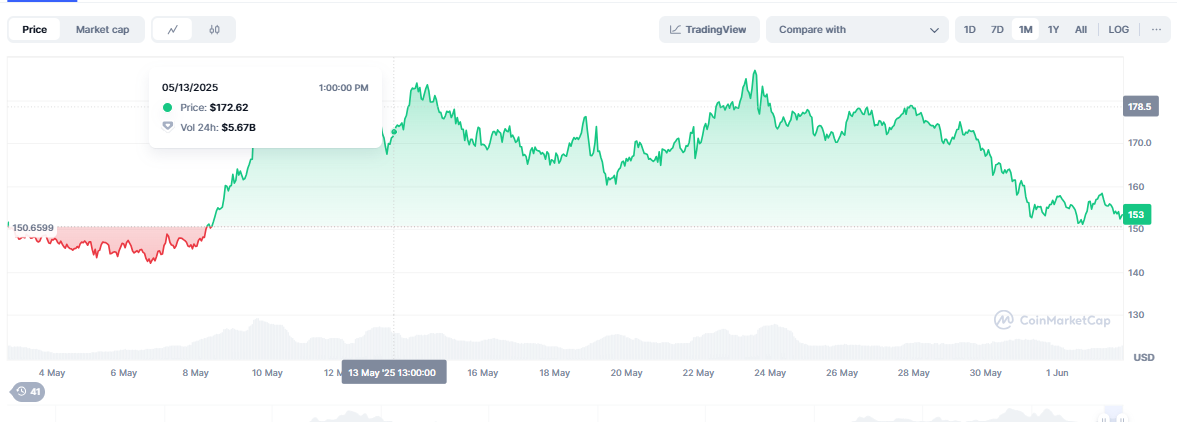The height and width of the screenshot is (422, 1177).
Task: Switch to line chart view
Action: tap(173, 30)
